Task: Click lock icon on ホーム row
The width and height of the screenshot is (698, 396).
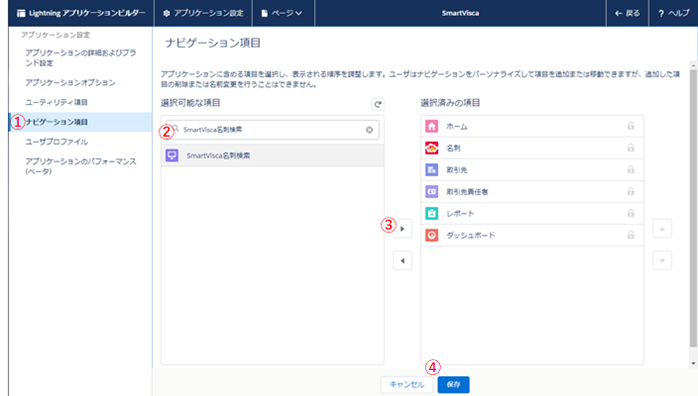Action: [631, 126]
